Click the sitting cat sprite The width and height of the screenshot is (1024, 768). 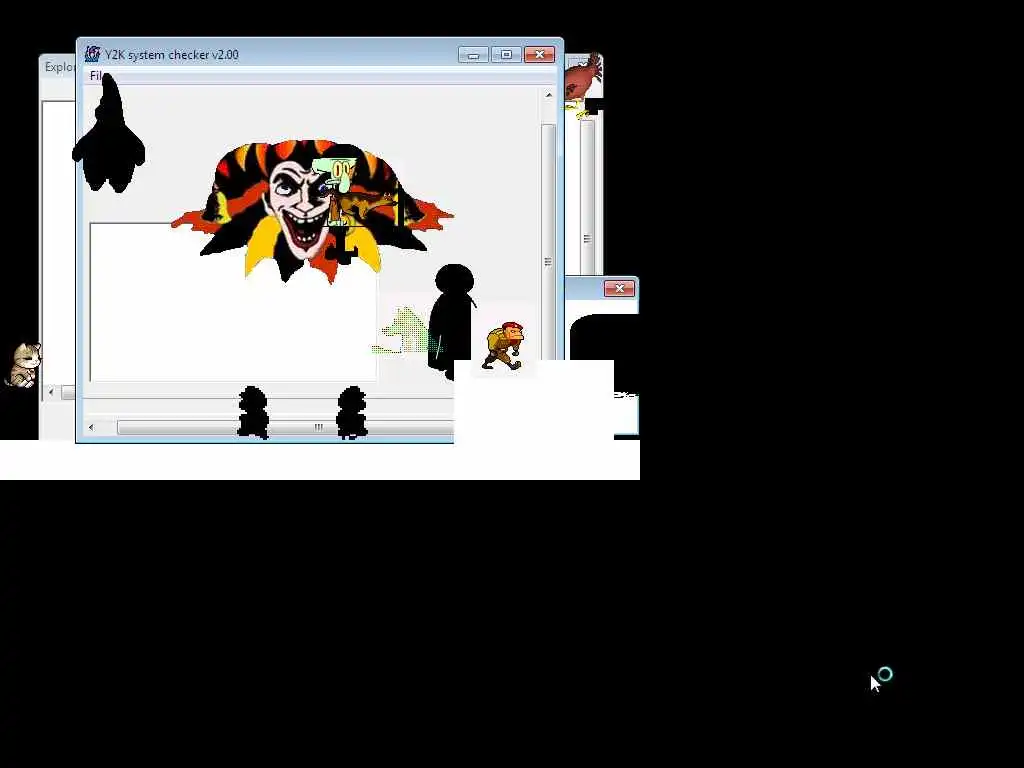24,365
